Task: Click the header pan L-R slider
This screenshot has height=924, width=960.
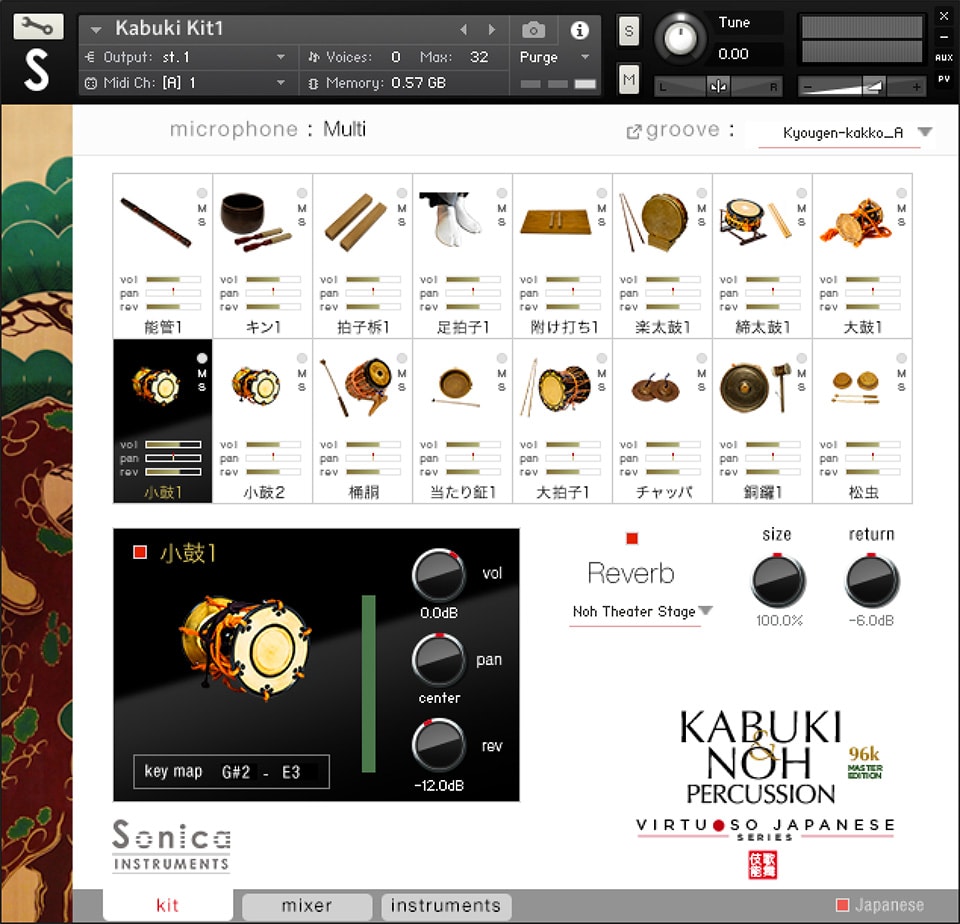Action: (719, 86)
